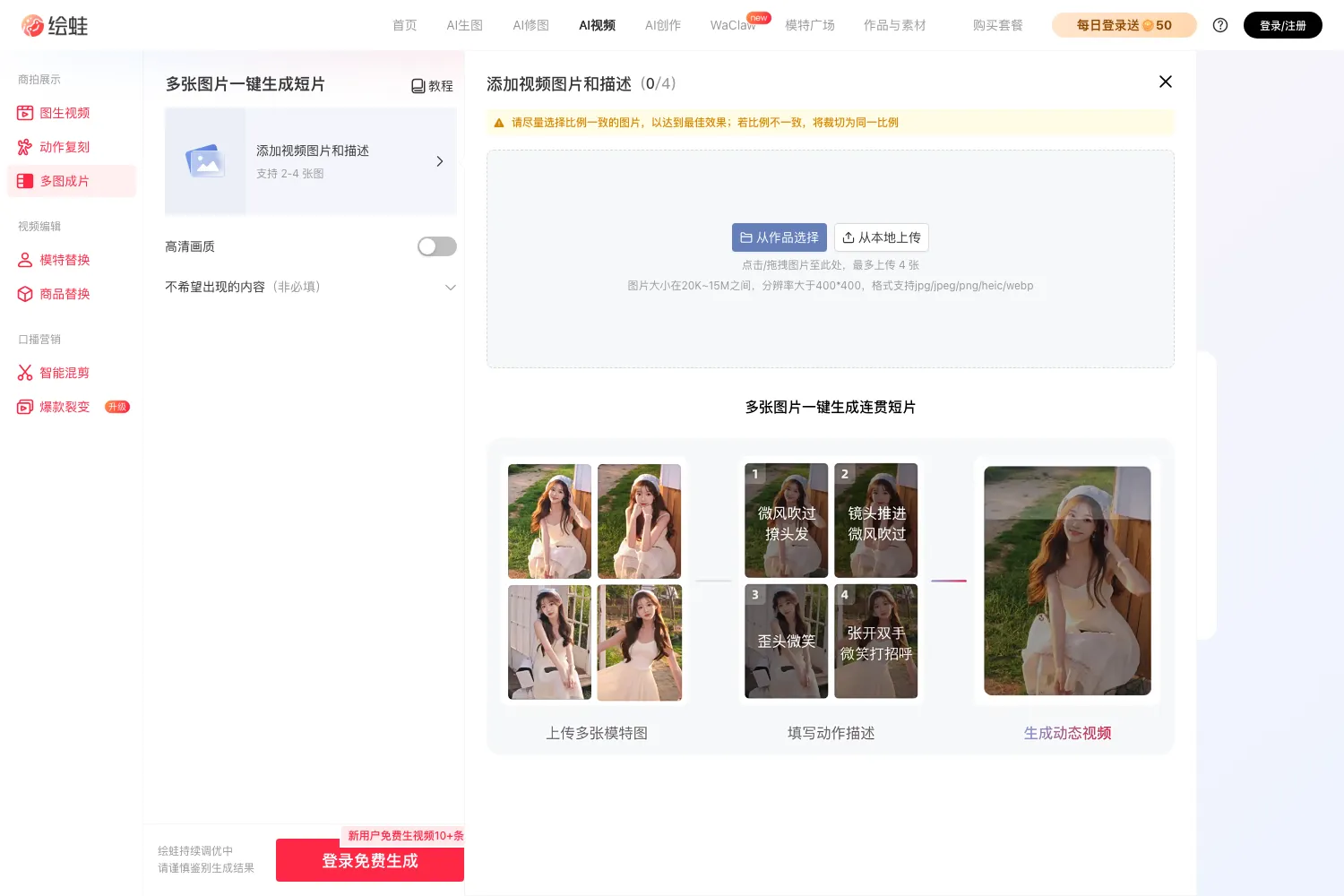Click the 镜头推进微风吹过 example thumbnail

876,521
